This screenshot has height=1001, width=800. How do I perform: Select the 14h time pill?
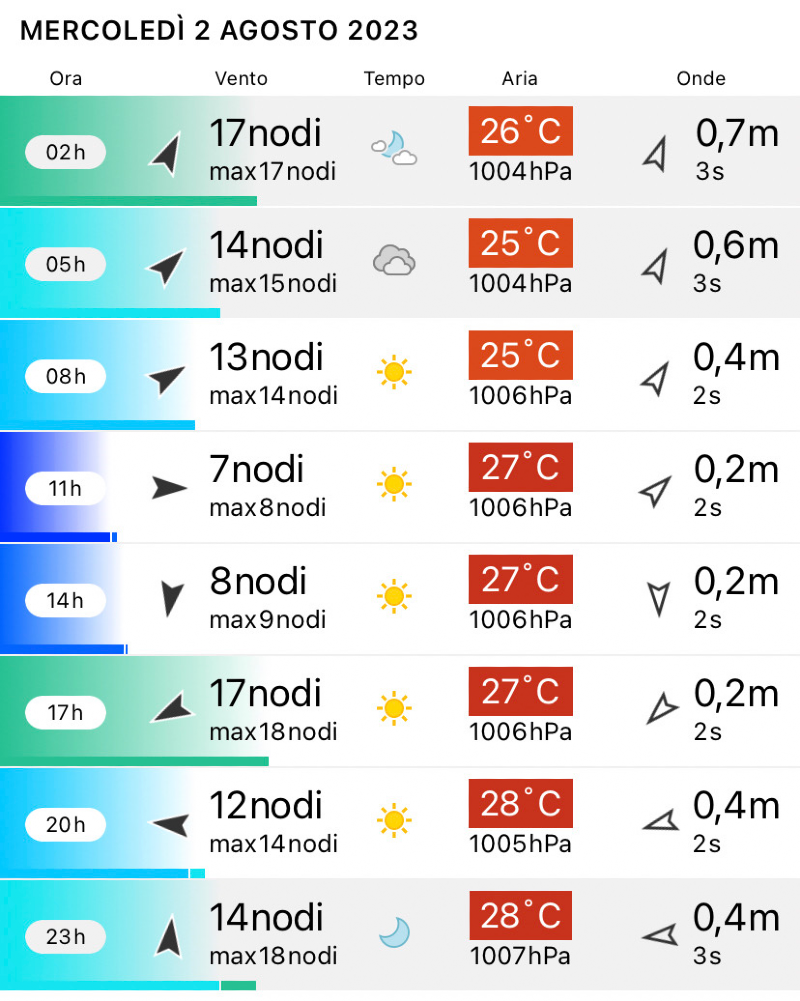point(65,600)
